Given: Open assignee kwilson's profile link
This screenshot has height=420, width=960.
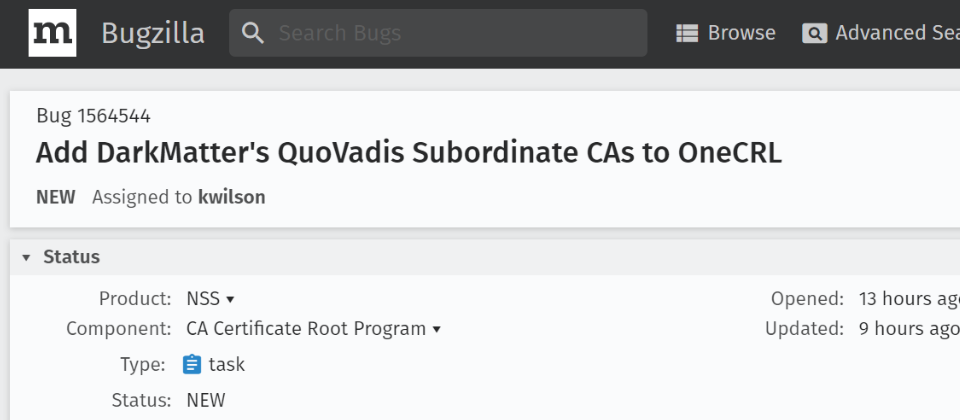Looking at the screenshot, I should pos(231,197).
